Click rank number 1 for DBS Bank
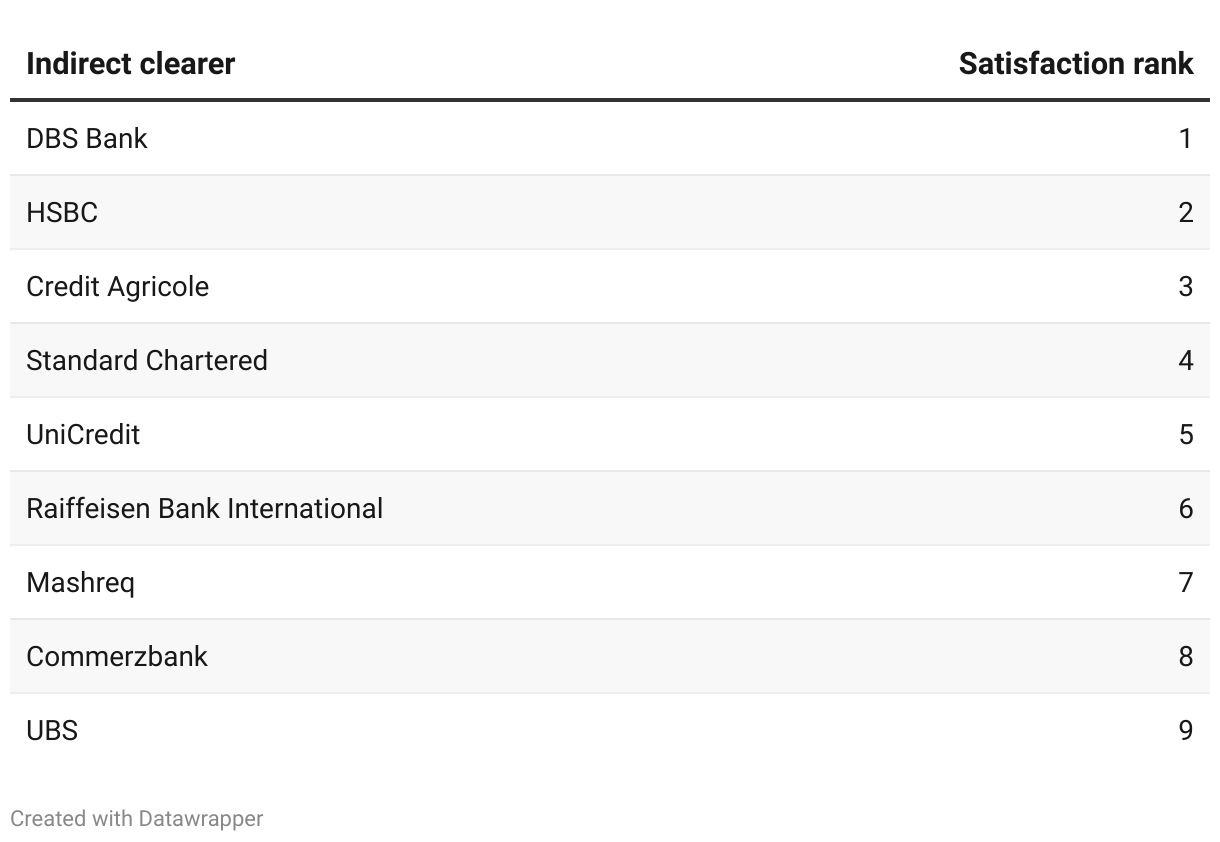Viewport: 1220px width, 842px height. (x=1185, y=138)
